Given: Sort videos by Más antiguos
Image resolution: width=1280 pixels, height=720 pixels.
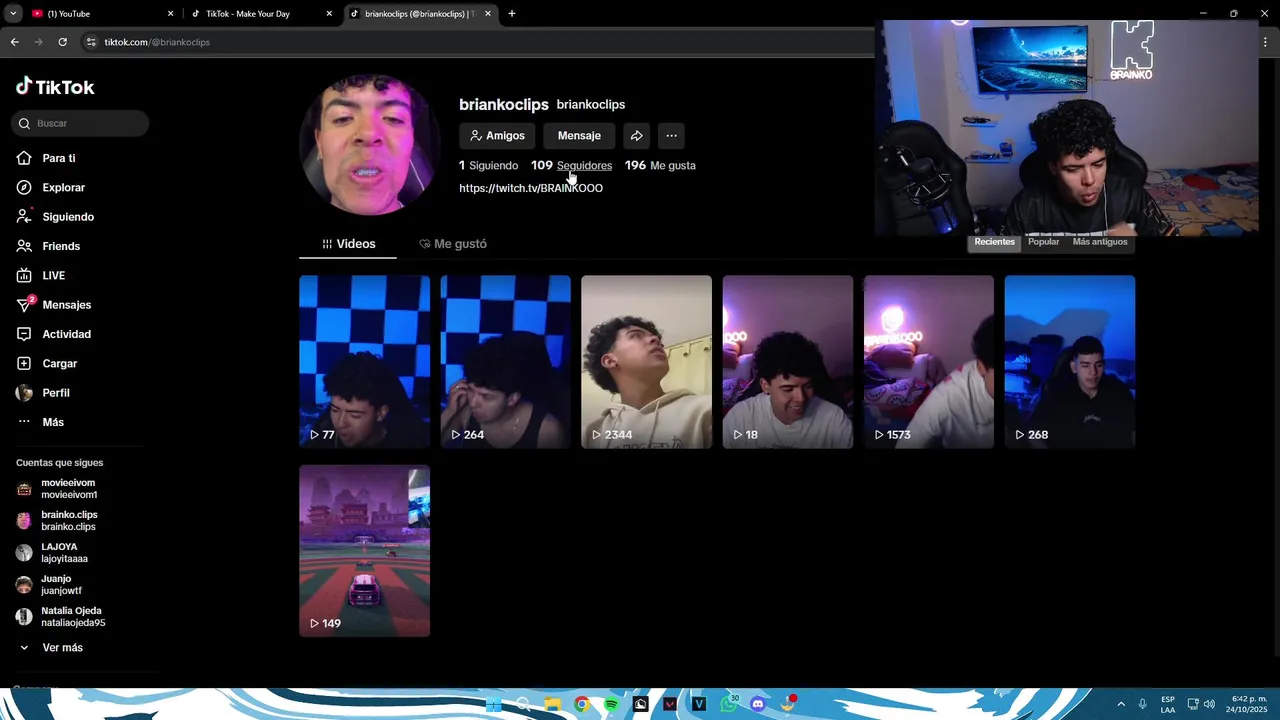Looking at the screenshot, I should click(x=1099, y=242).
